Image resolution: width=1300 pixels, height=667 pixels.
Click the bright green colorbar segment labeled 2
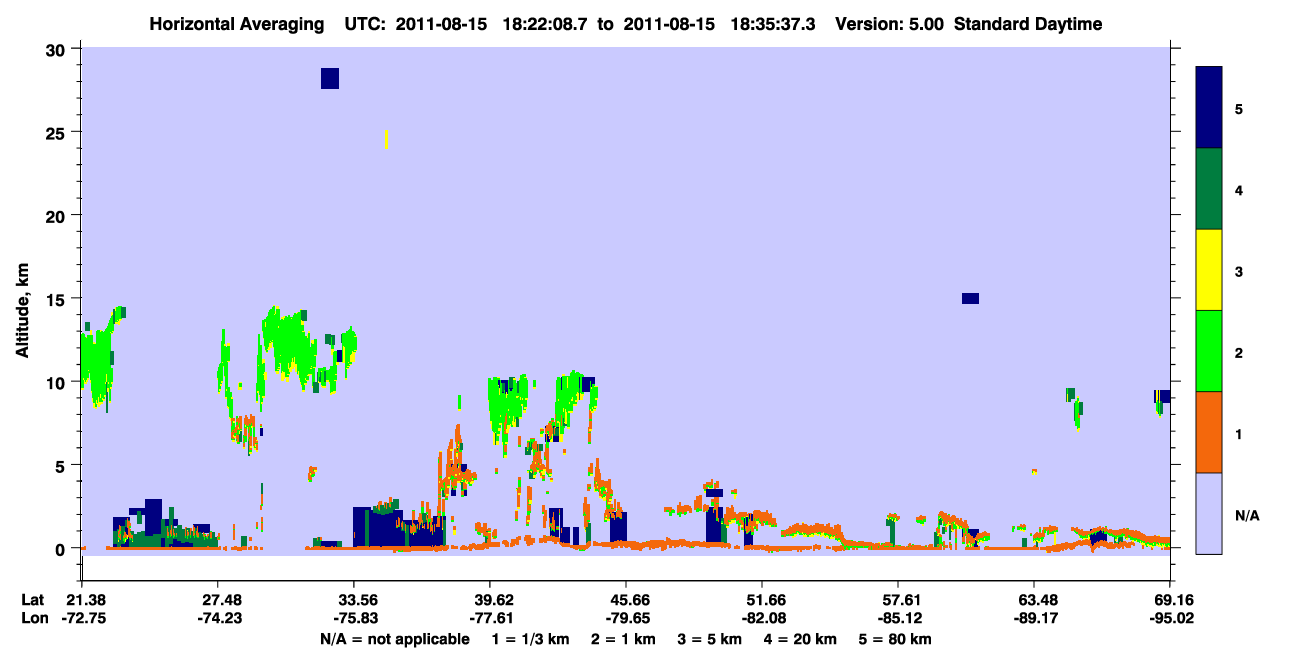click(x=1209, y=351)
